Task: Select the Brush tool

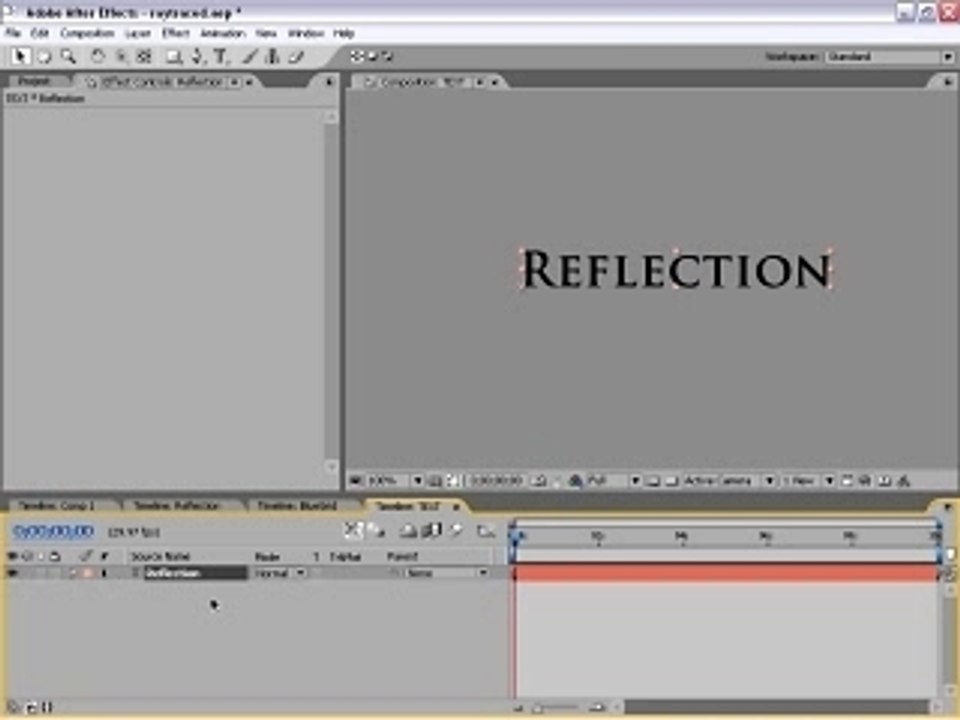Action: point(249,57)
